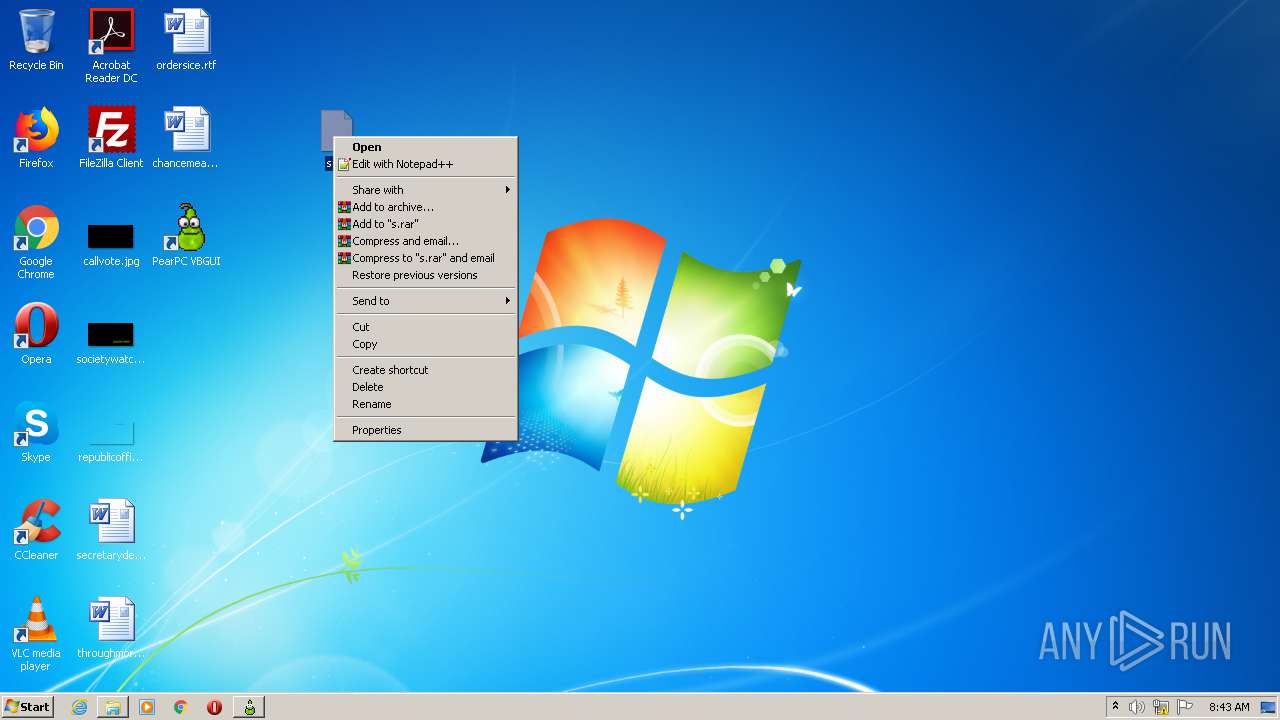Select the VLC media player shortcut
Screen dimensions: 1280x720
point(36,634)
